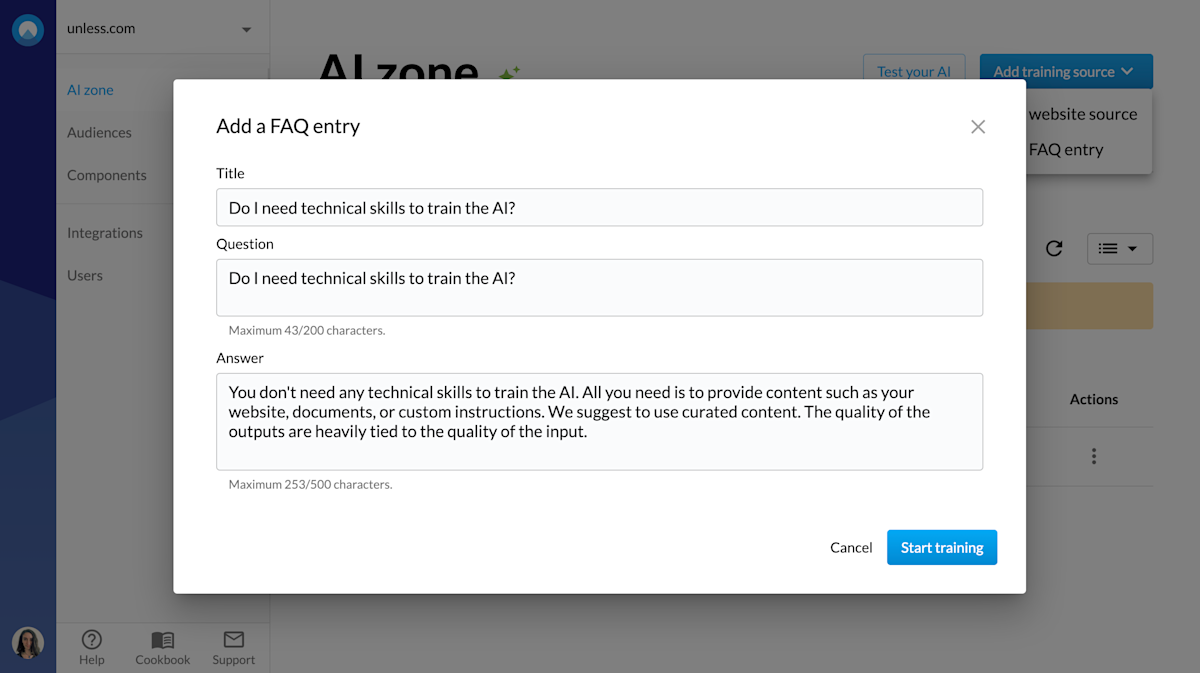The width and height of the screenshot is (1200, 673).
Task: Open the three-dot Actions menu
Action: pos(1093,456)
